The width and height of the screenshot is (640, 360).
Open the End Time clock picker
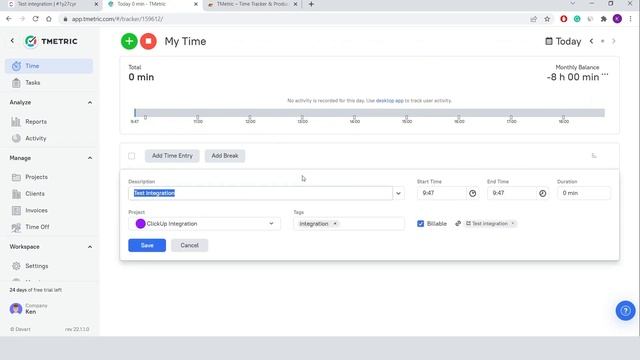[x=542, y=193]
